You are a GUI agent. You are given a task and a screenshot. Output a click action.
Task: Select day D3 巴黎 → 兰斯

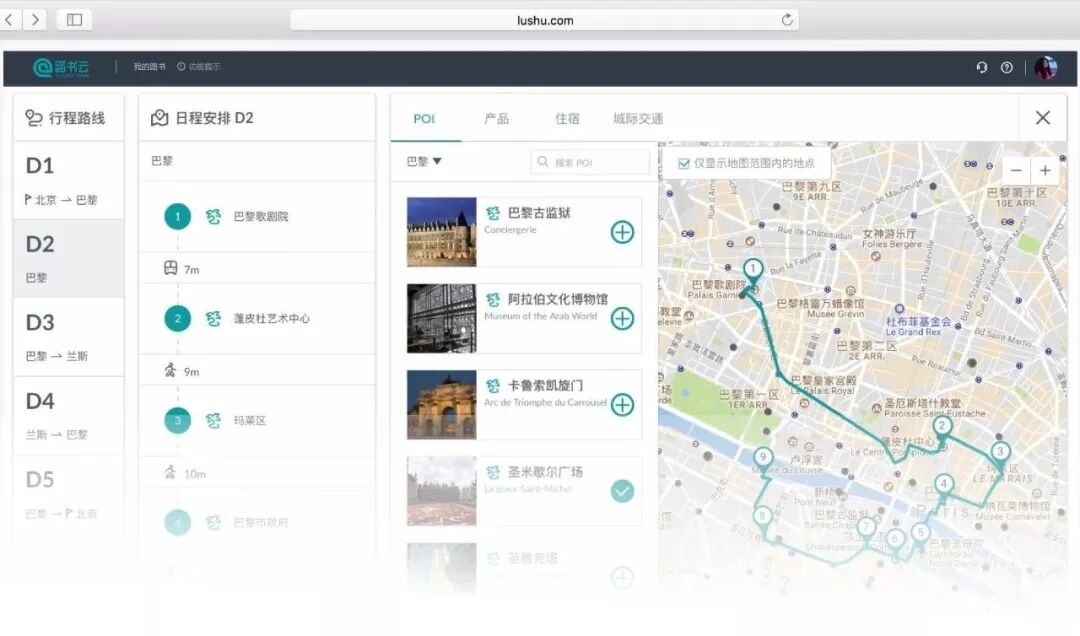(x=68, y=337)
